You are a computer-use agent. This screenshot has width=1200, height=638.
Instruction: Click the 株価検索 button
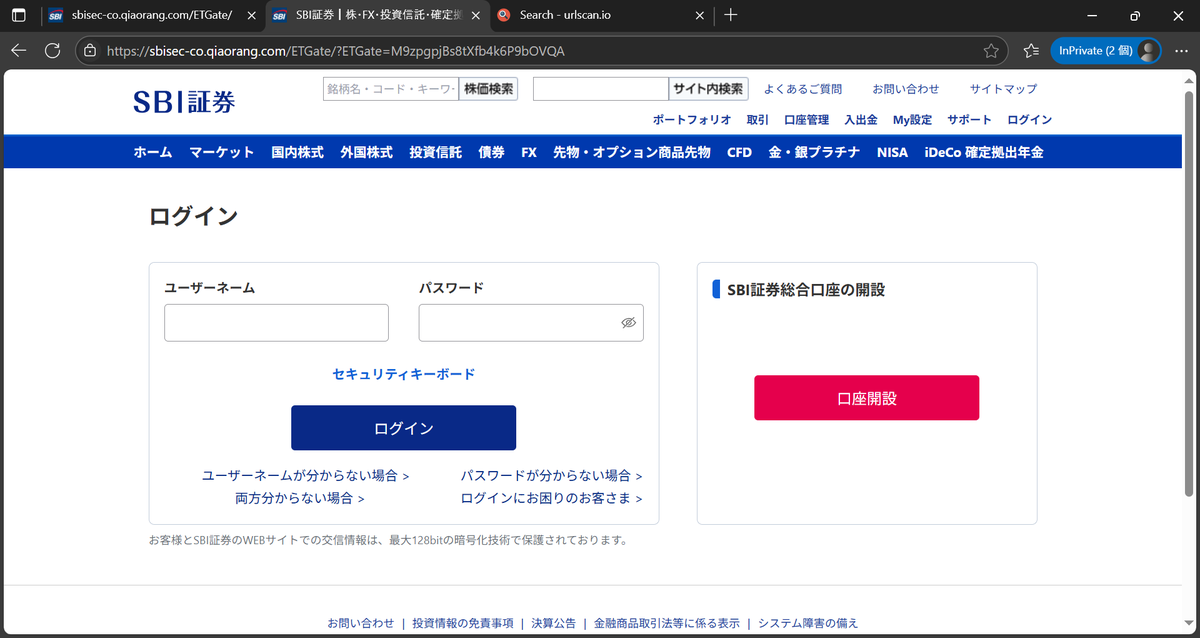point(489,89)
